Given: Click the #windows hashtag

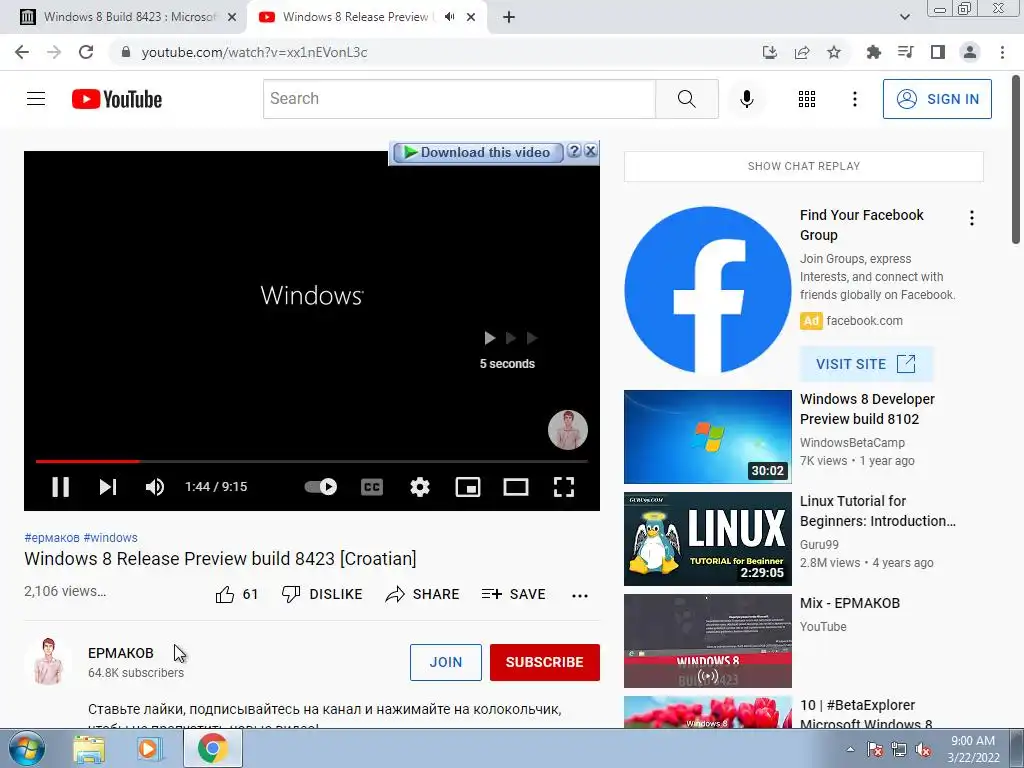Looking at the screenshot, I should tap(110, 537).
